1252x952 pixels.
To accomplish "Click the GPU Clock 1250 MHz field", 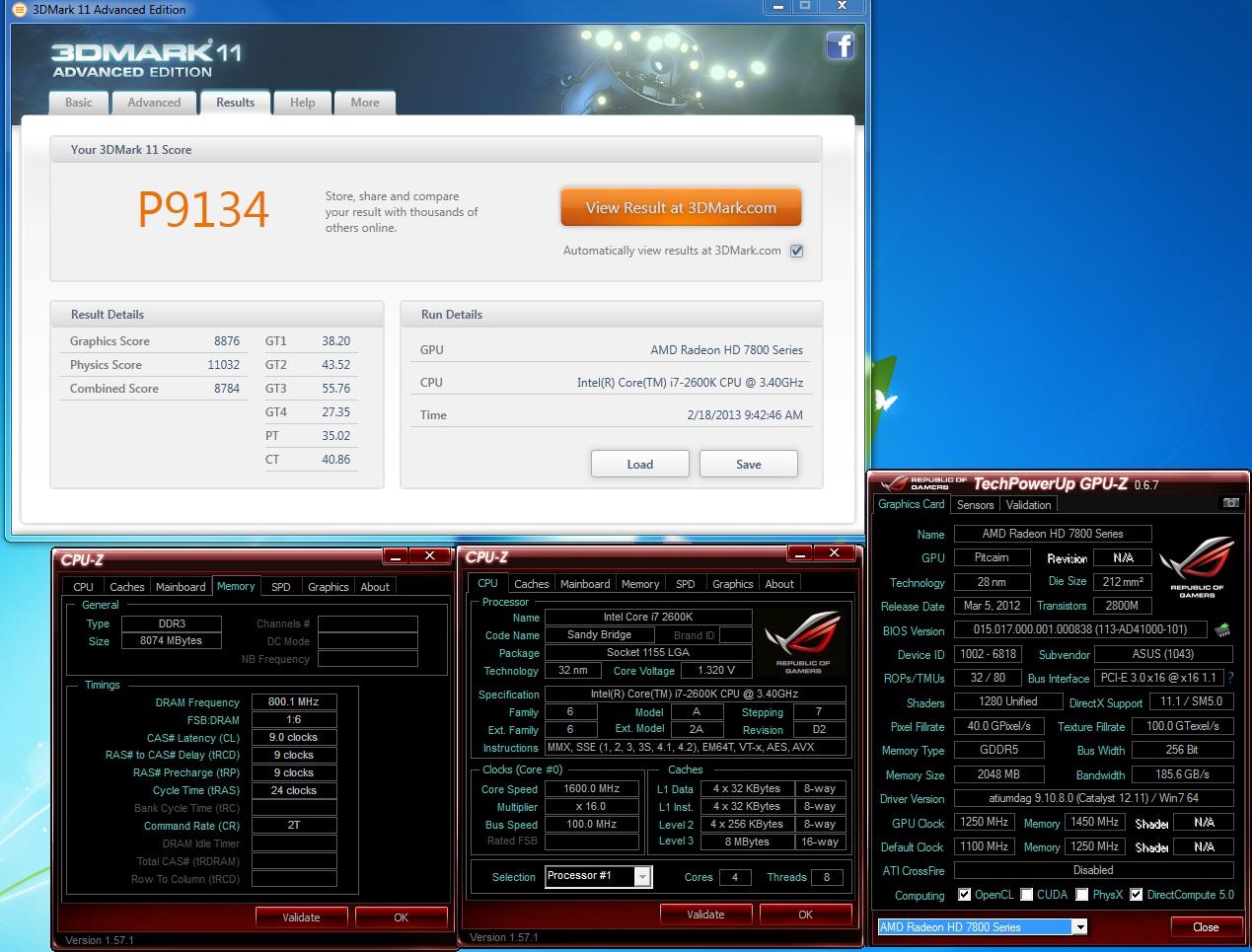I will 984,823.
